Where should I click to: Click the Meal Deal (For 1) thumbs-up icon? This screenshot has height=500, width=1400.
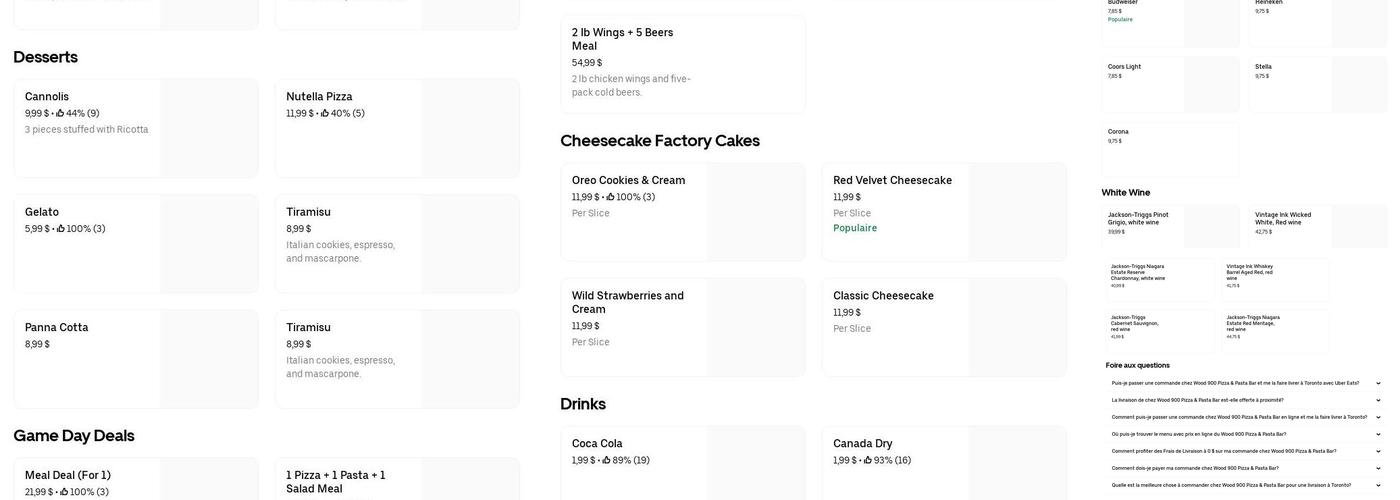64,492
